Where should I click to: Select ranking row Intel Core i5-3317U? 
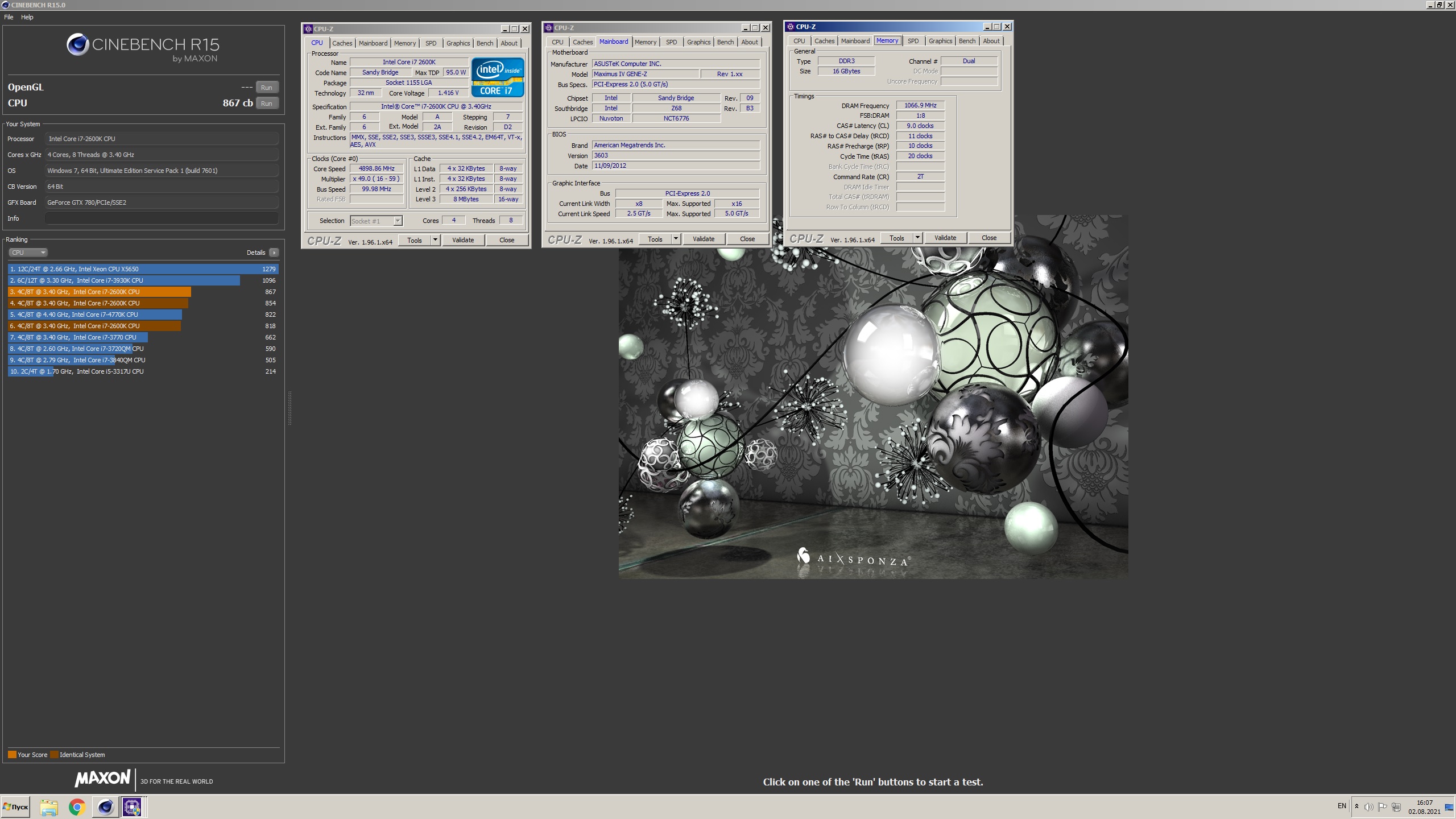(143, 371)
